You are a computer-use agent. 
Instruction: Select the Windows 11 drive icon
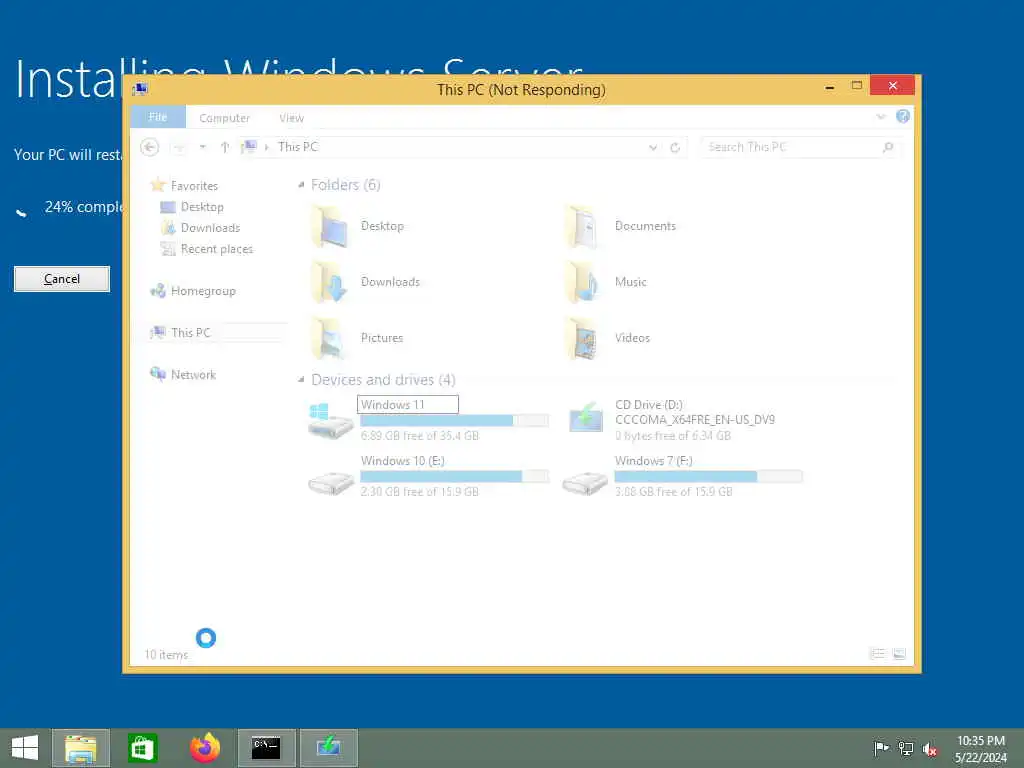click(330, 421)
